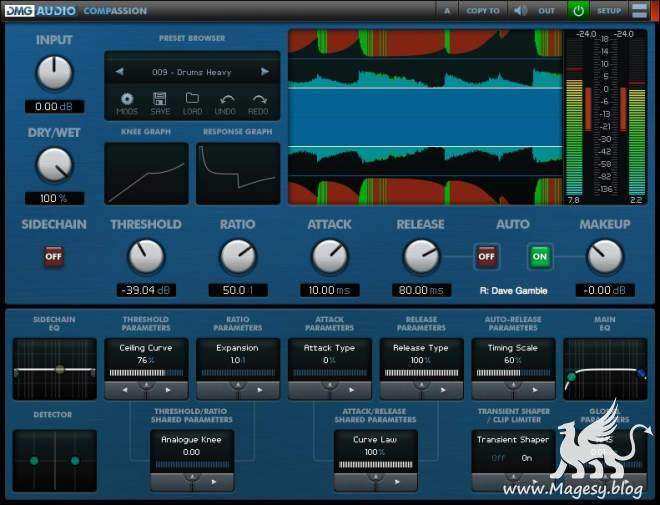Toggle the Sidechain OFF switch
The height and width of the screenshot is (505, 660).
point(54,256)
